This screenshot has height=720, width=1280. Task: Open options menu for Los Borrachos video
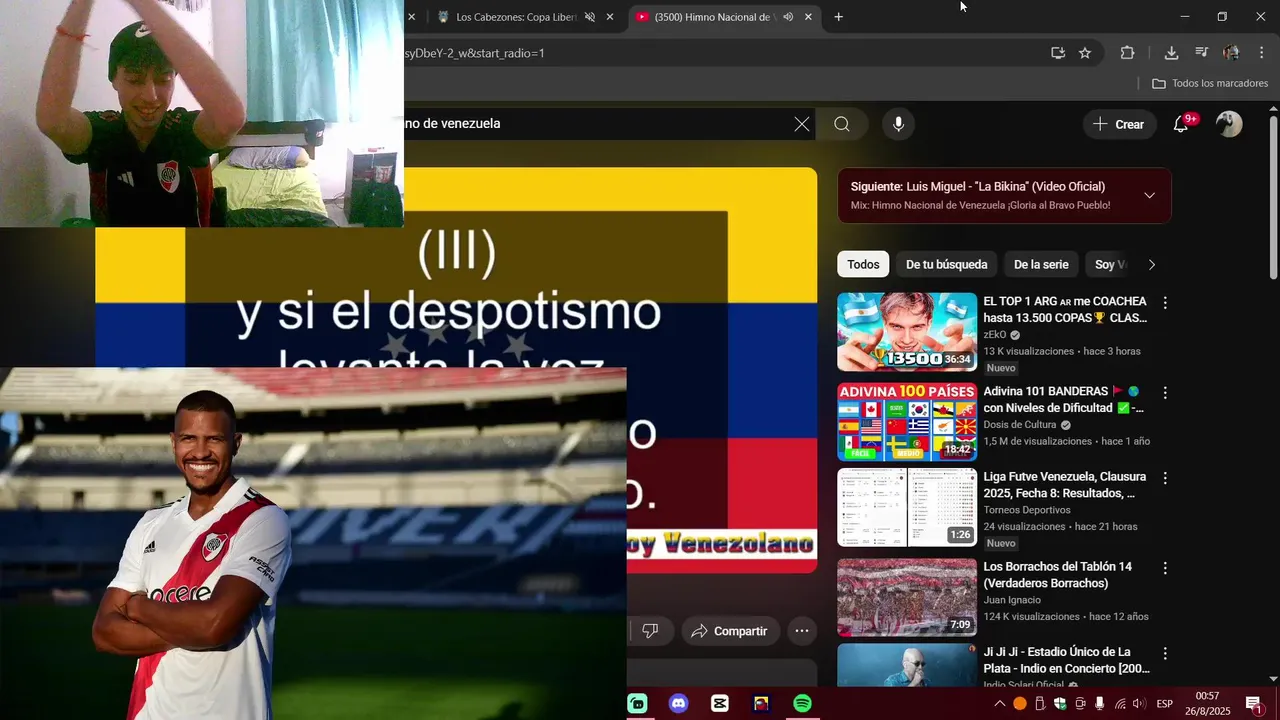click(1165, 568)
